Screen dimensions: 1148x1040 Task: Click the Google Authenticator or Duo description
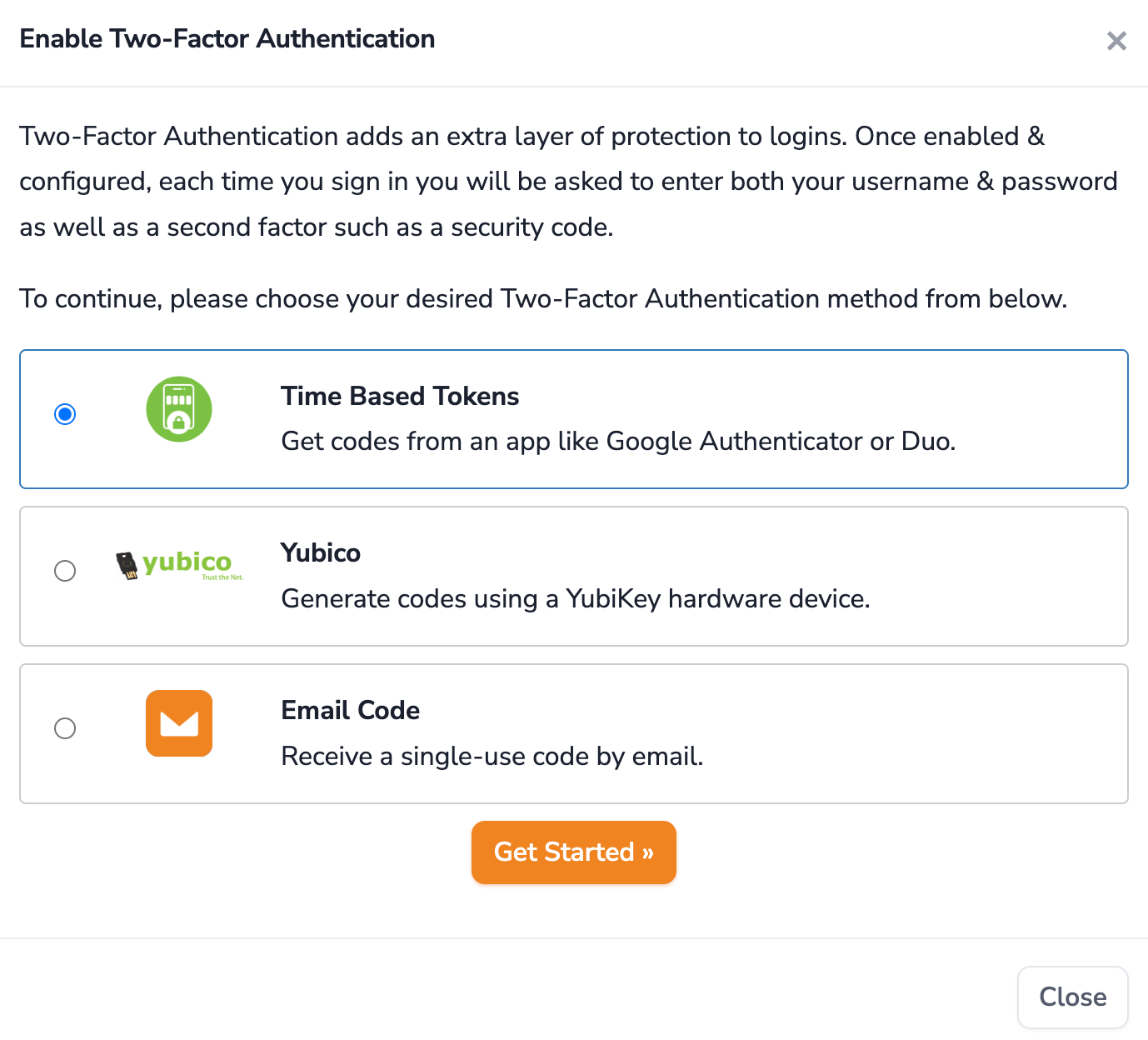pos(618,441)
